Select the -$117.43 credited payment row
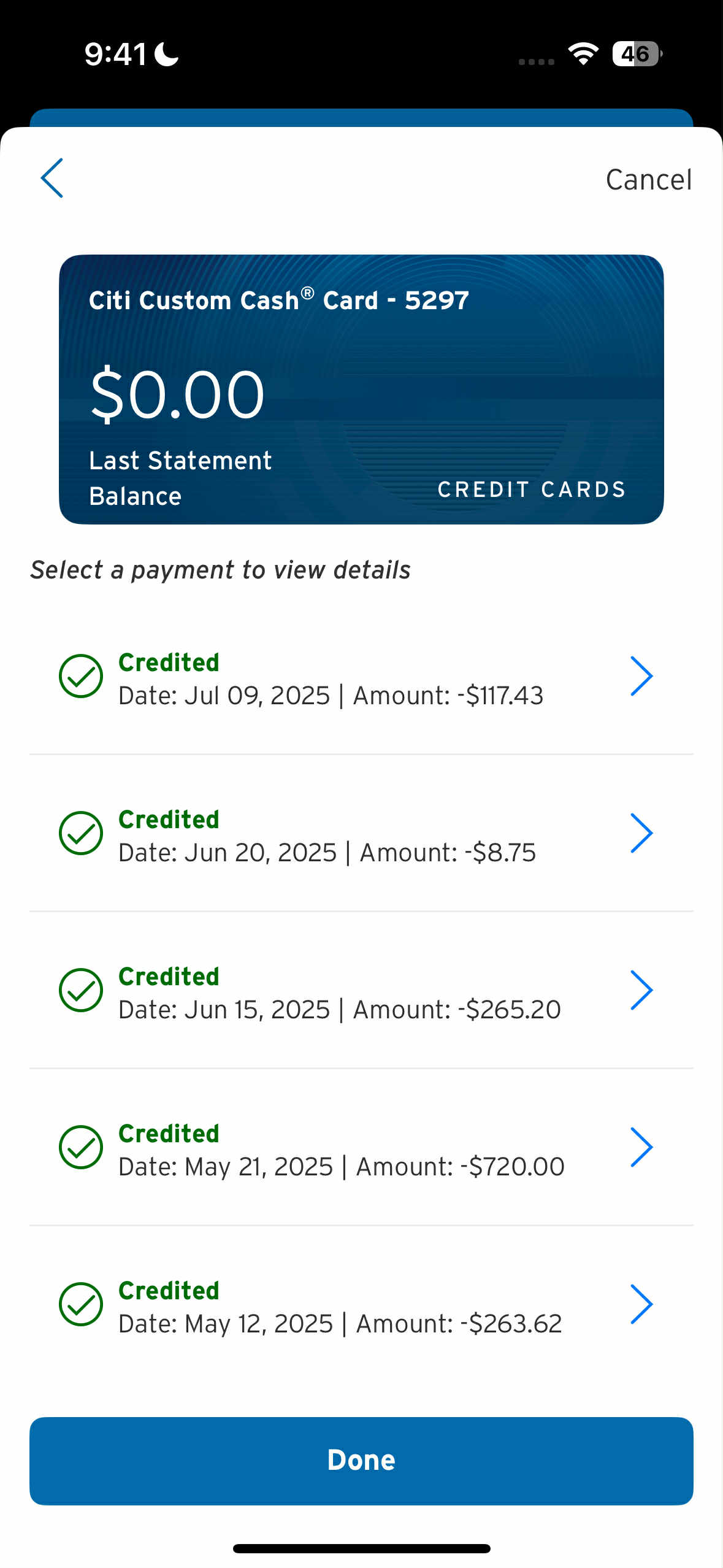723x1568 pixels. coord(331,678)
